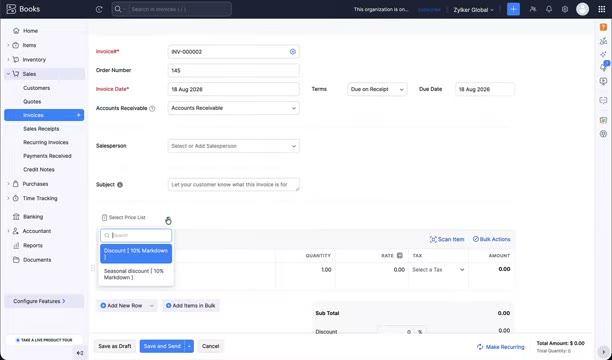This screenshot has height=360, width=612.
Task: Click the plus icon on Invoices menu item
Action: click(78, 115)
